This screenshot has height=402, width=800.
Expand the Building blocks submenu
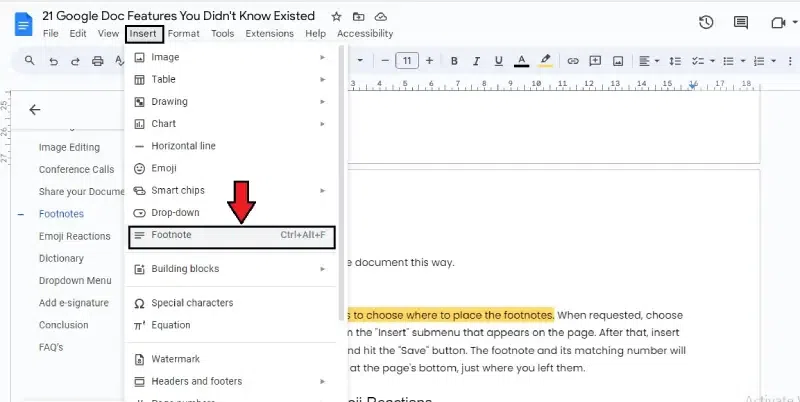pos(230,269)
